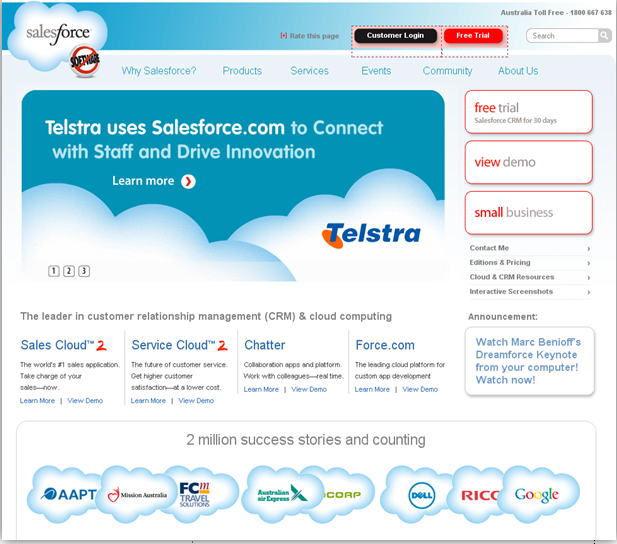
Task: Open the Dell customer logo
Action: [421, 495]
